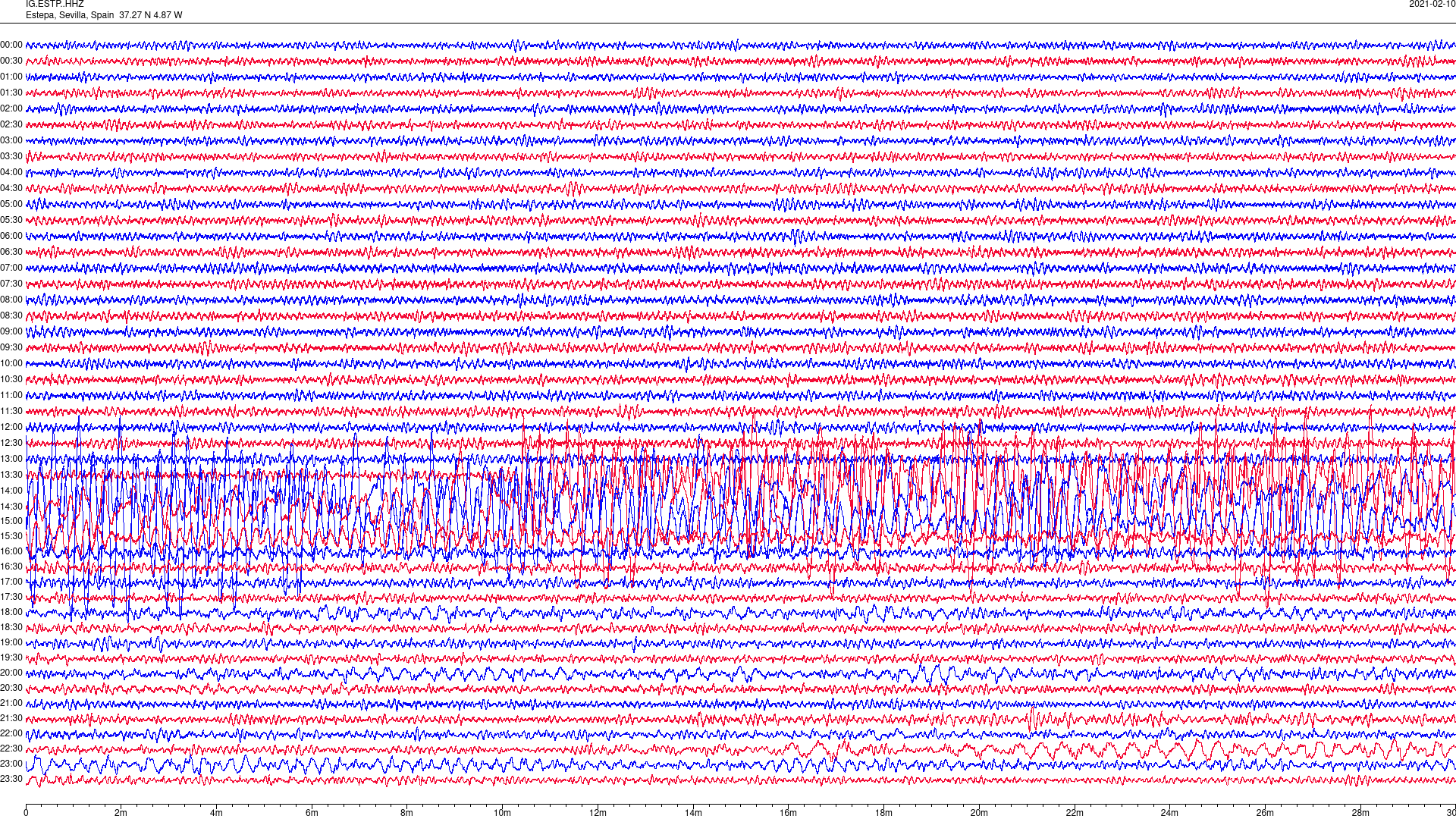This screenshot has height=819, width=1456.
Task: Select the 08:30 time row label
Action: 11,315
